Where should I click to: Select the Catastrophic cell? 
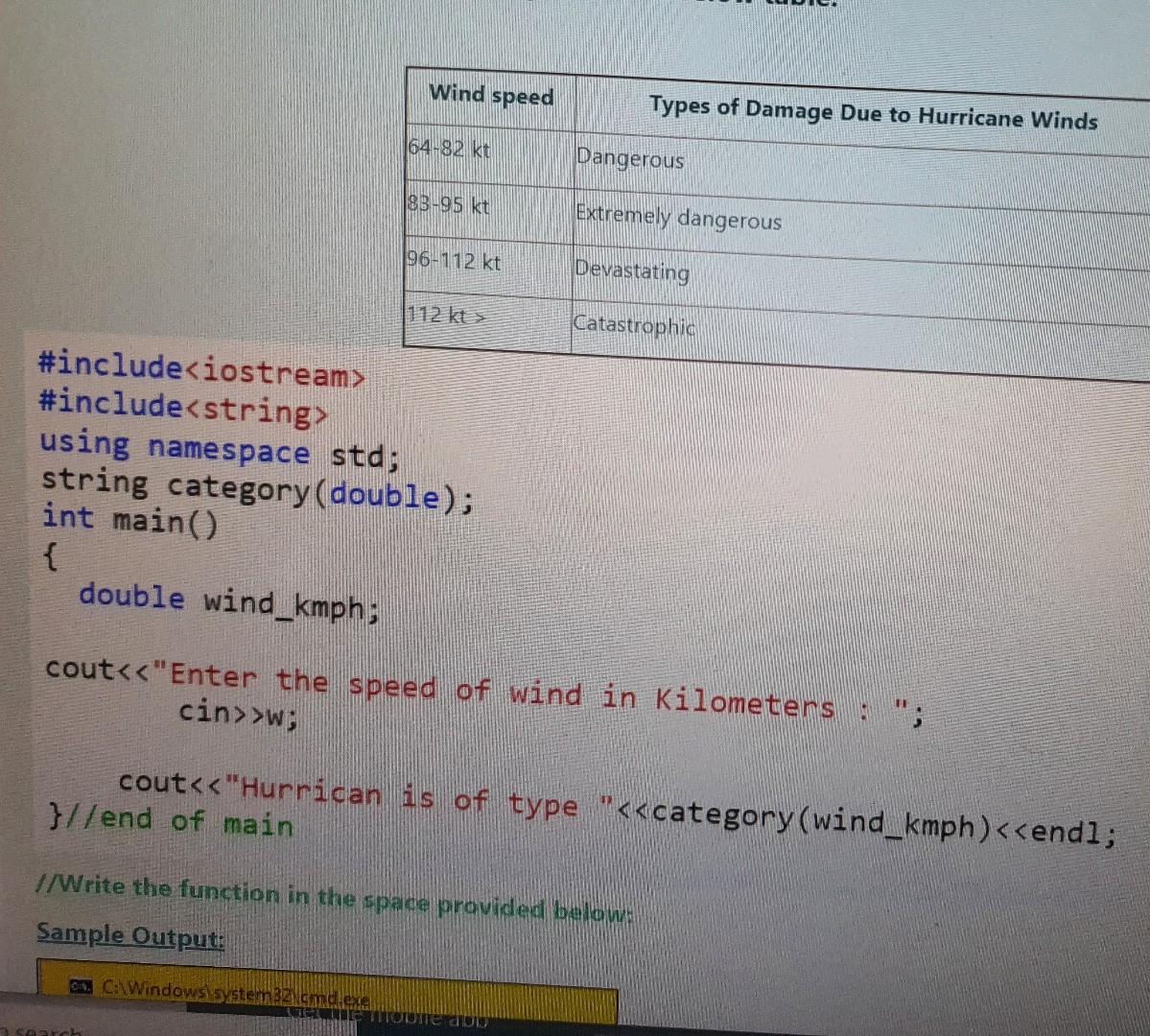pos(635,326)
